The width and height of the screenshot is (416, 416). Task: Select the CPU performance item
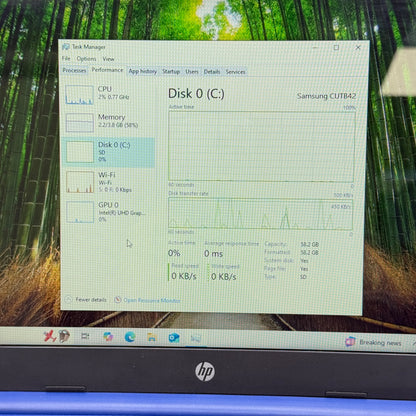(x=109, y=94)
